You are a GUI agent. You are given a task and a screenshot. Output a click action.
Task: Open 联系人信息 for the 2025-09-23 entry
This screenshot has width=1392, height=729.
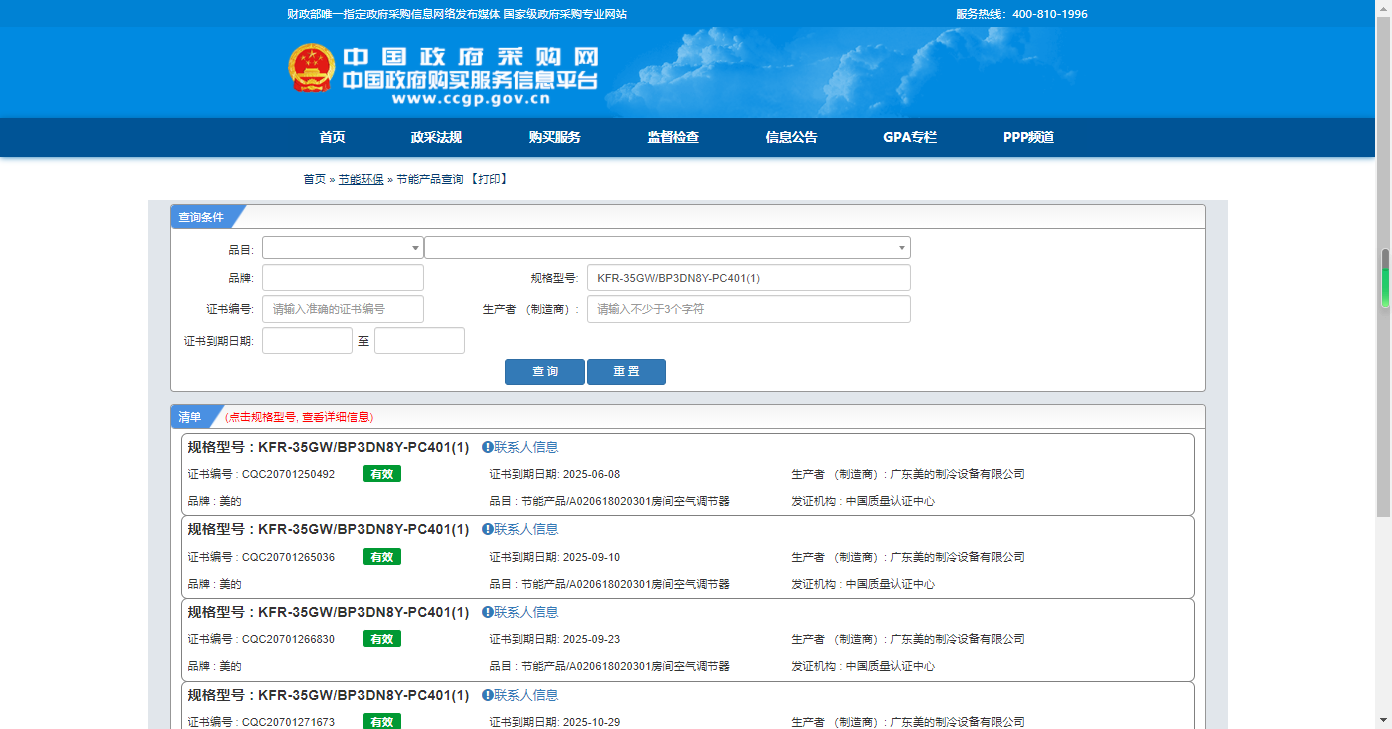[526, 612]
